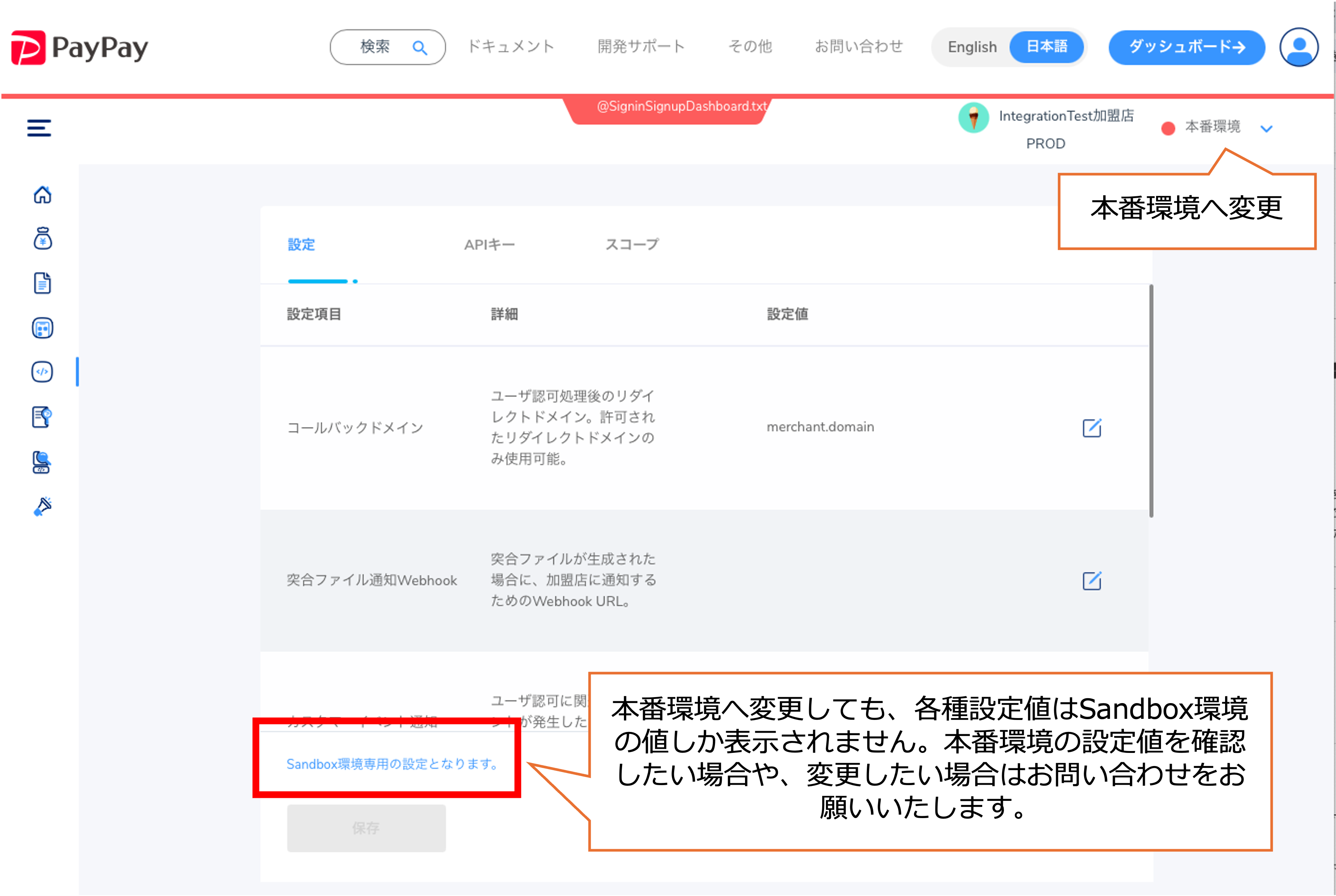Image resolution: width=1336 pixels, height=896 pixels.
Task: Click the コールバックドメイン row label
Action: coord(355,427)
